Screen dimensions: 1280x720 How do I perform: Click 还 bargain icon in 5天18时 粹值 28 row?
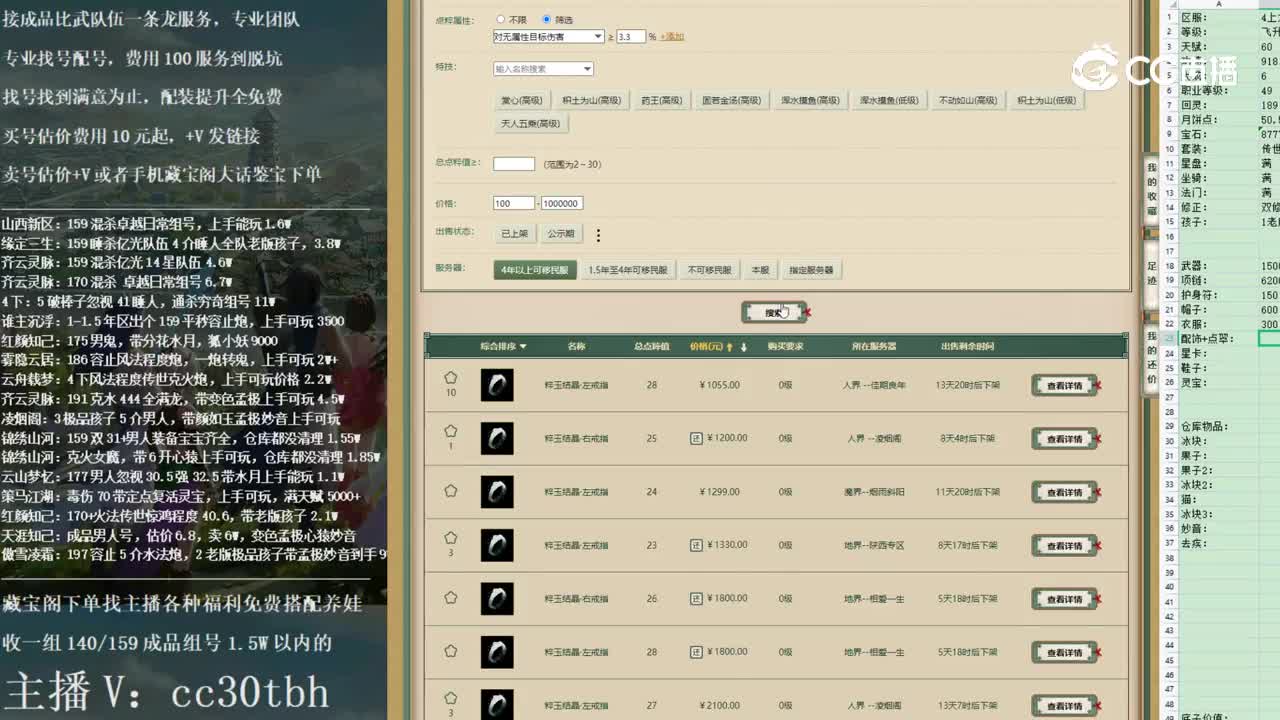(x=696, y=652)
